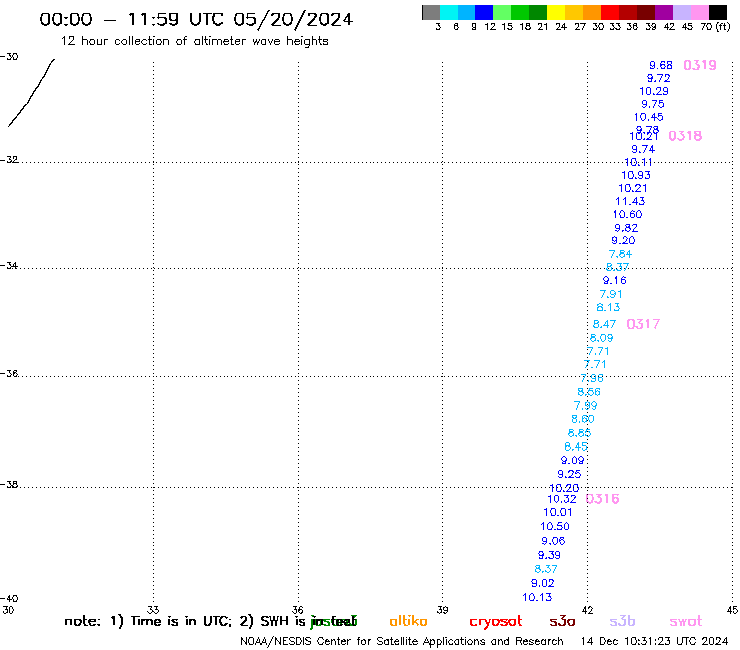
Task: Click the wave height value 8.56
Action: [589, 392]
